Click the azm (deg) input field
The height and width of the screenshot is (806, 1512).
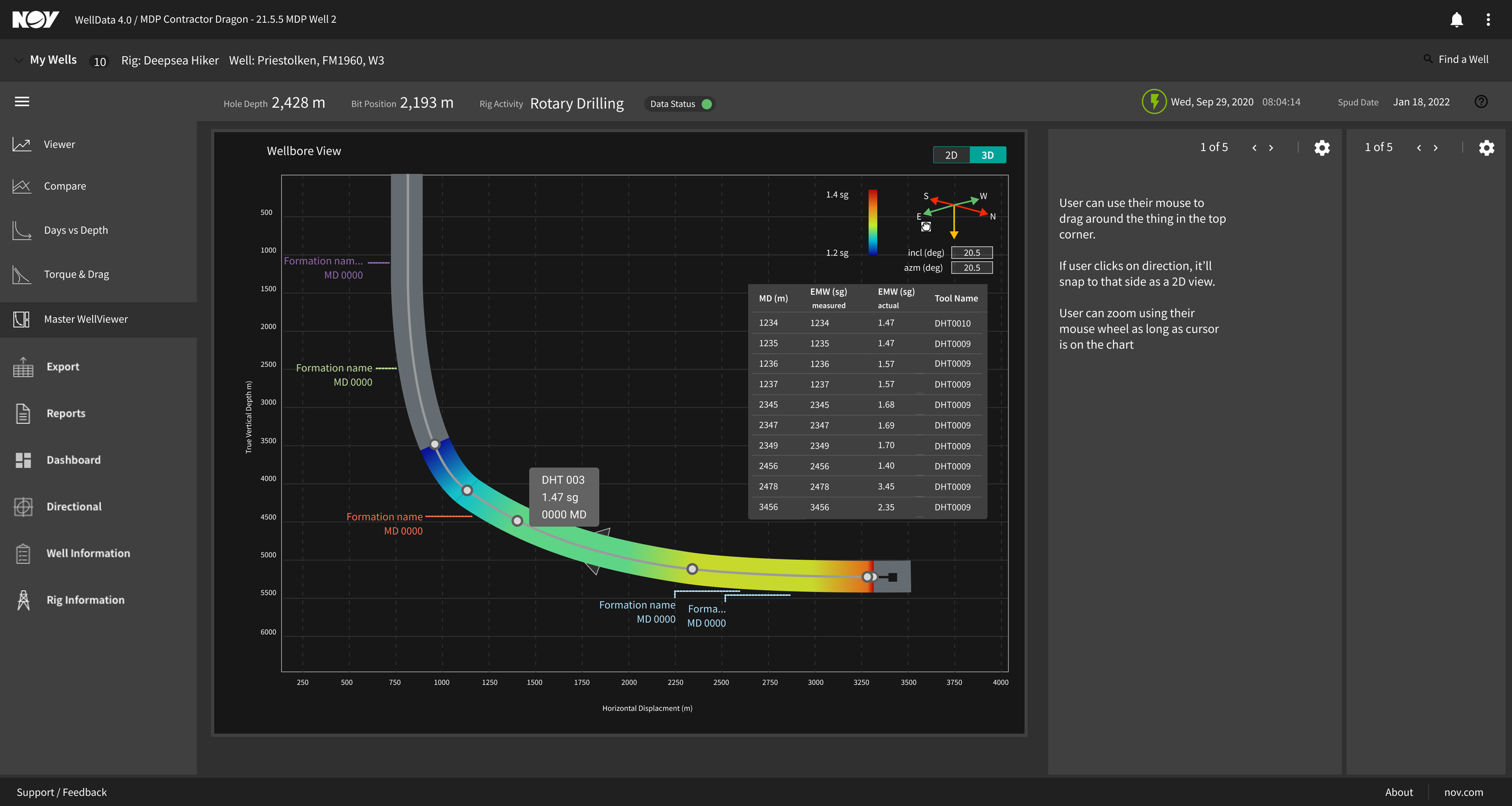972,268
